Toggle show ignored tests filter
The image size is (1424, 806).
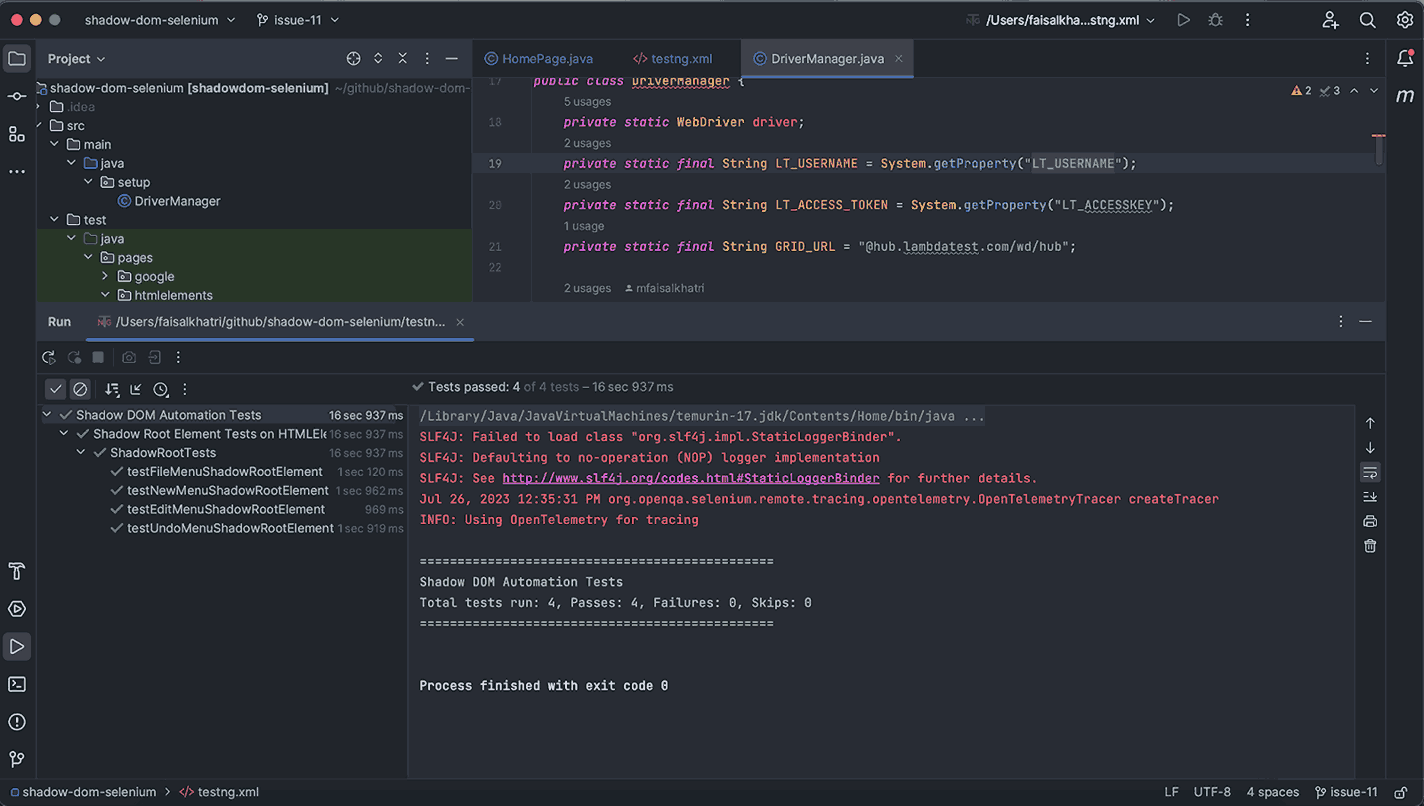click(80, 389)
